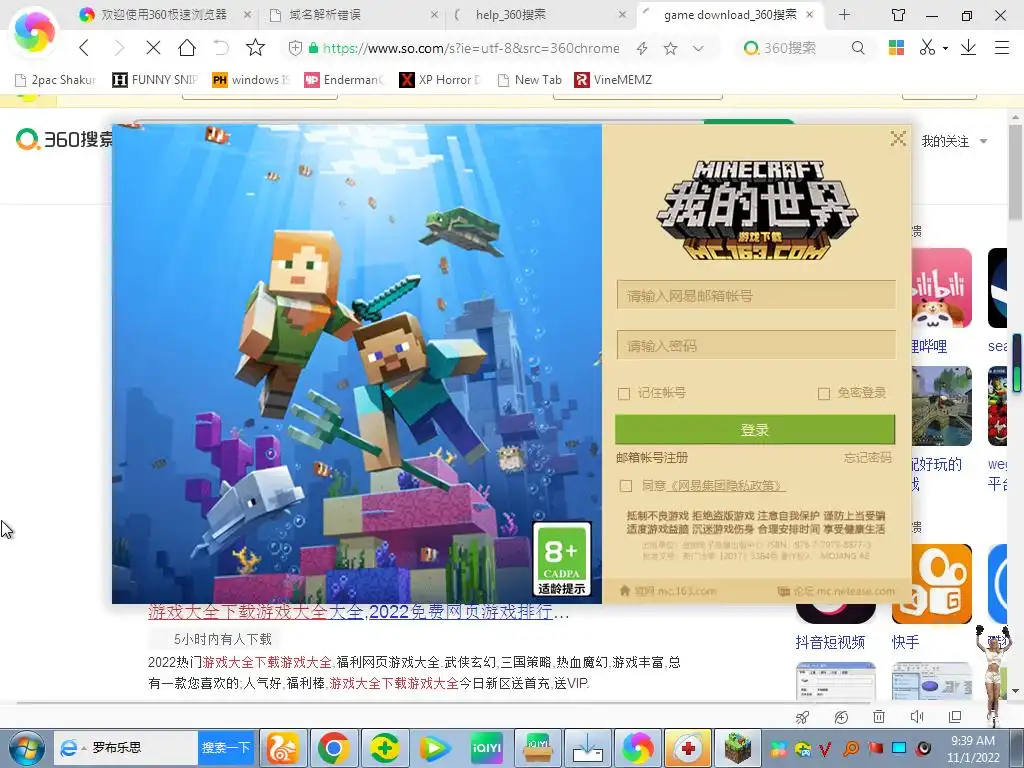
Task: Click the rocket accelerator status icon
Action: 803,717
